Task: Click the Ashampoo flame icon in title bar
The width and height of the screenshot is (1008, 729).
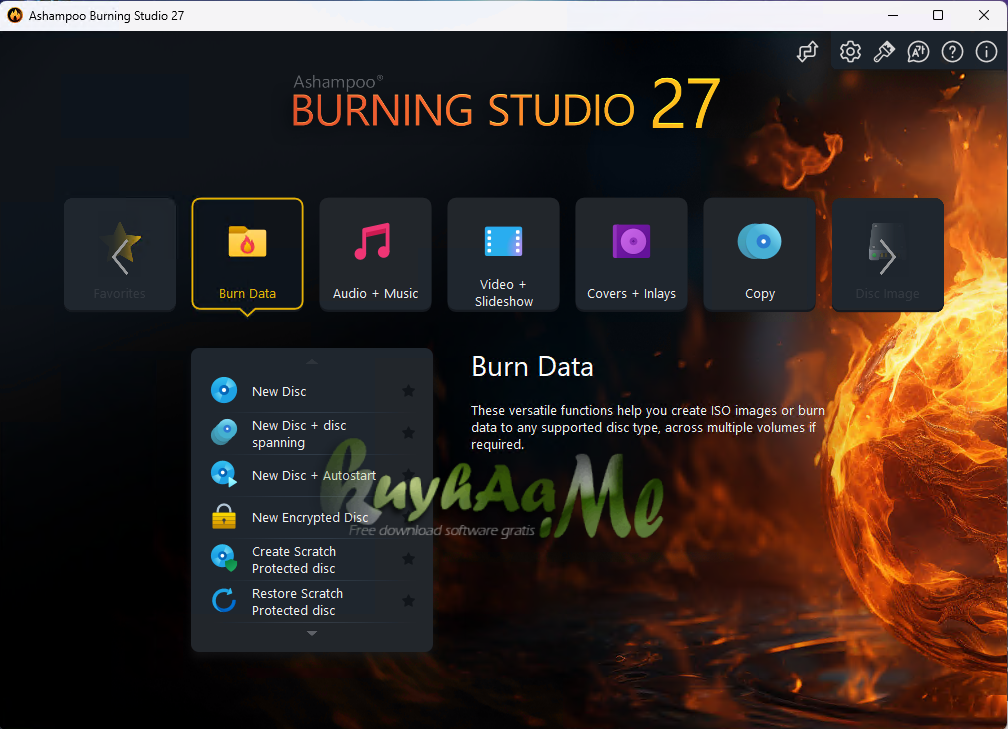Action: click(x=15, y=15)
